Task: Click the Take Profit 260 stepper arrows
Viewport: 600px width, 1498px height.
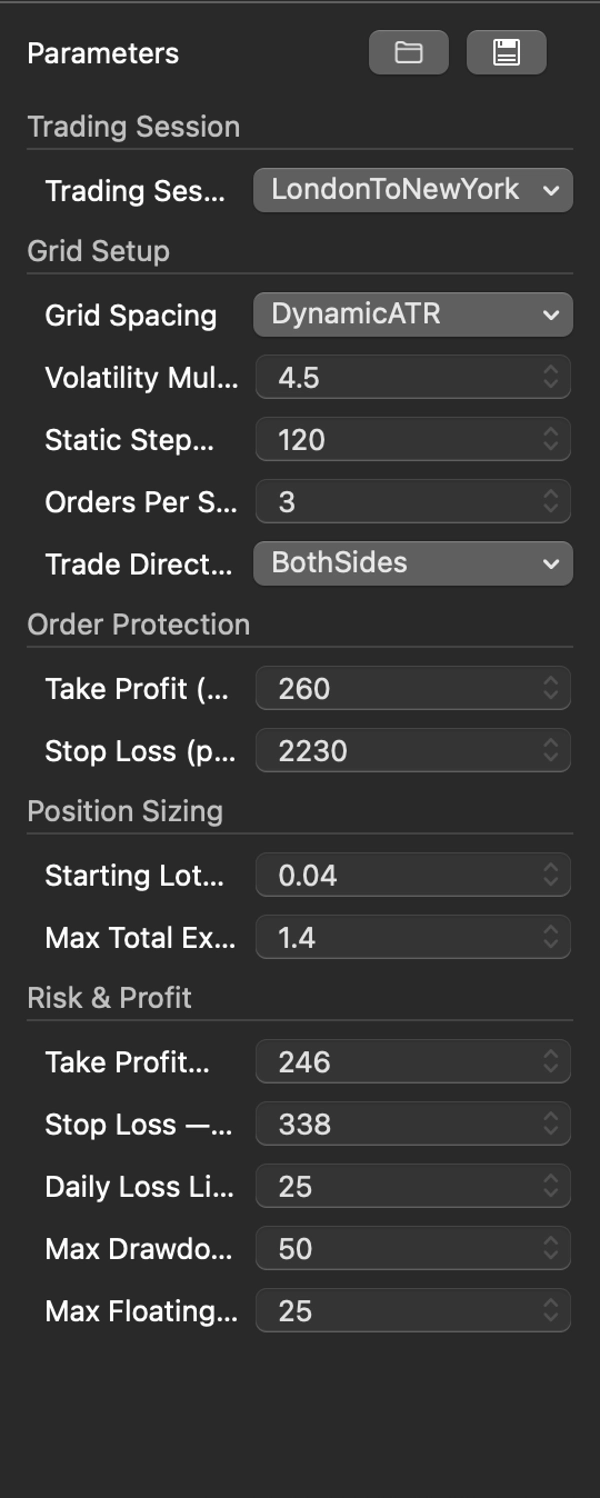Action: [x=551, y=689]
